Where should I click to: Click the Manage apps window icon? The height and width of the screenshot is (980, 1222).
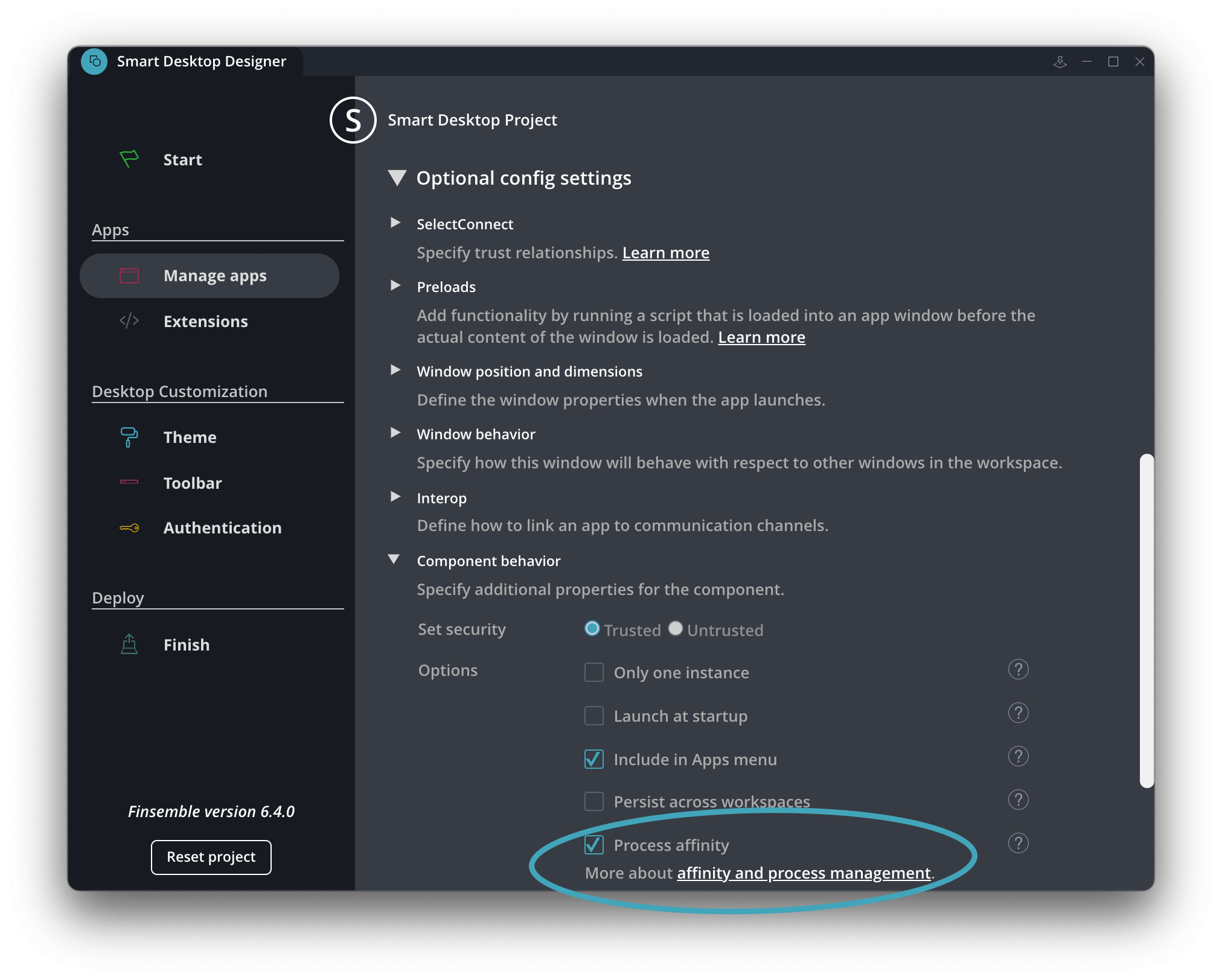point(129,276)
